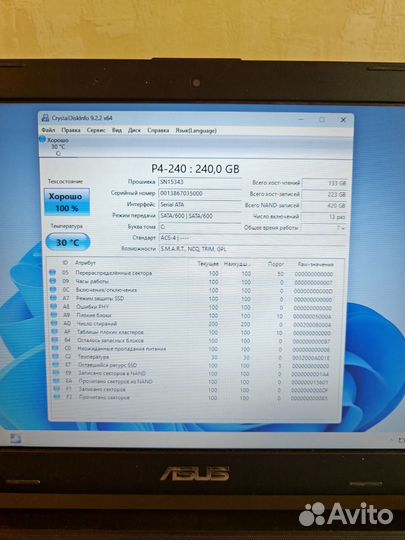Open the Диск menu
The height and width of the screenshot is (540, 405).
134,130
